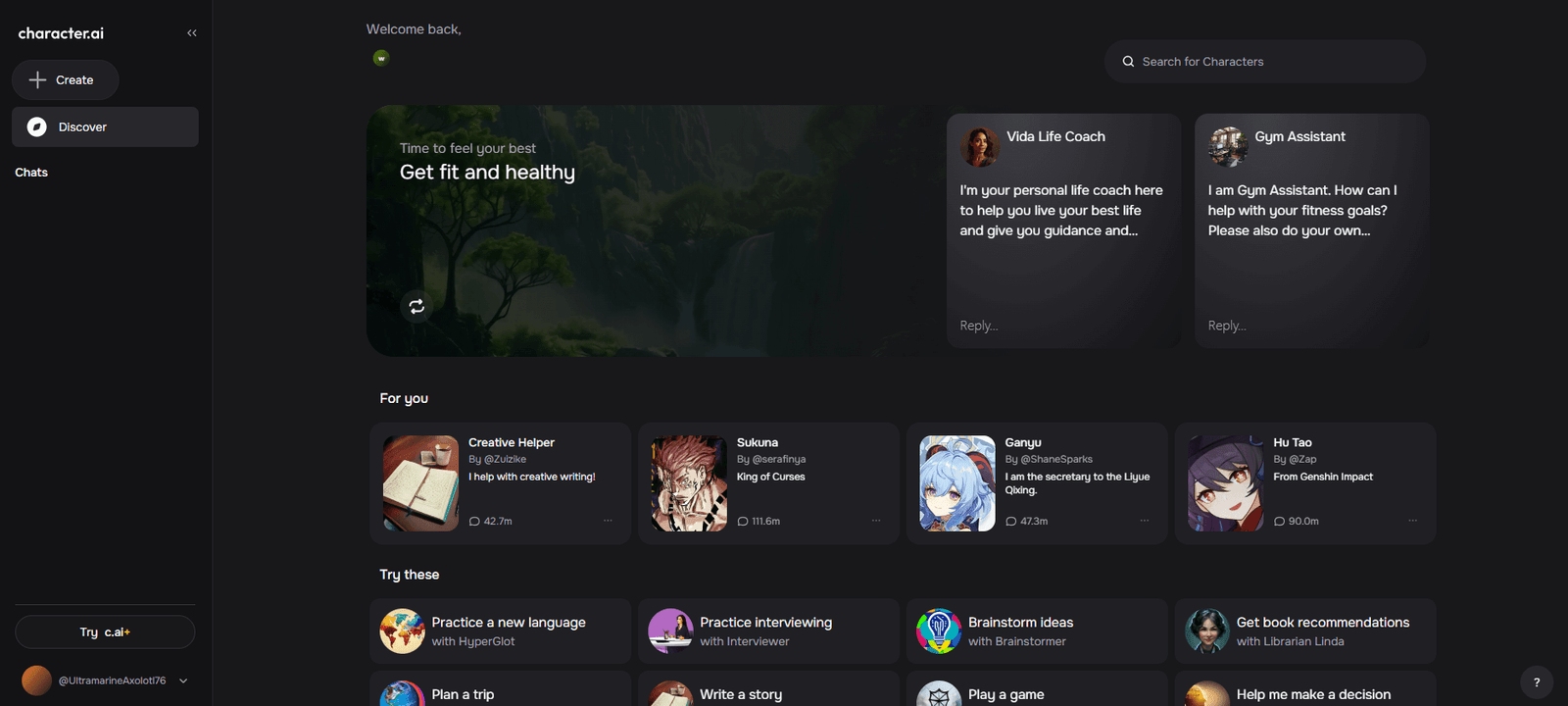
Task: Click the small green avatar under Welcome back
Action: pos(381,58)
